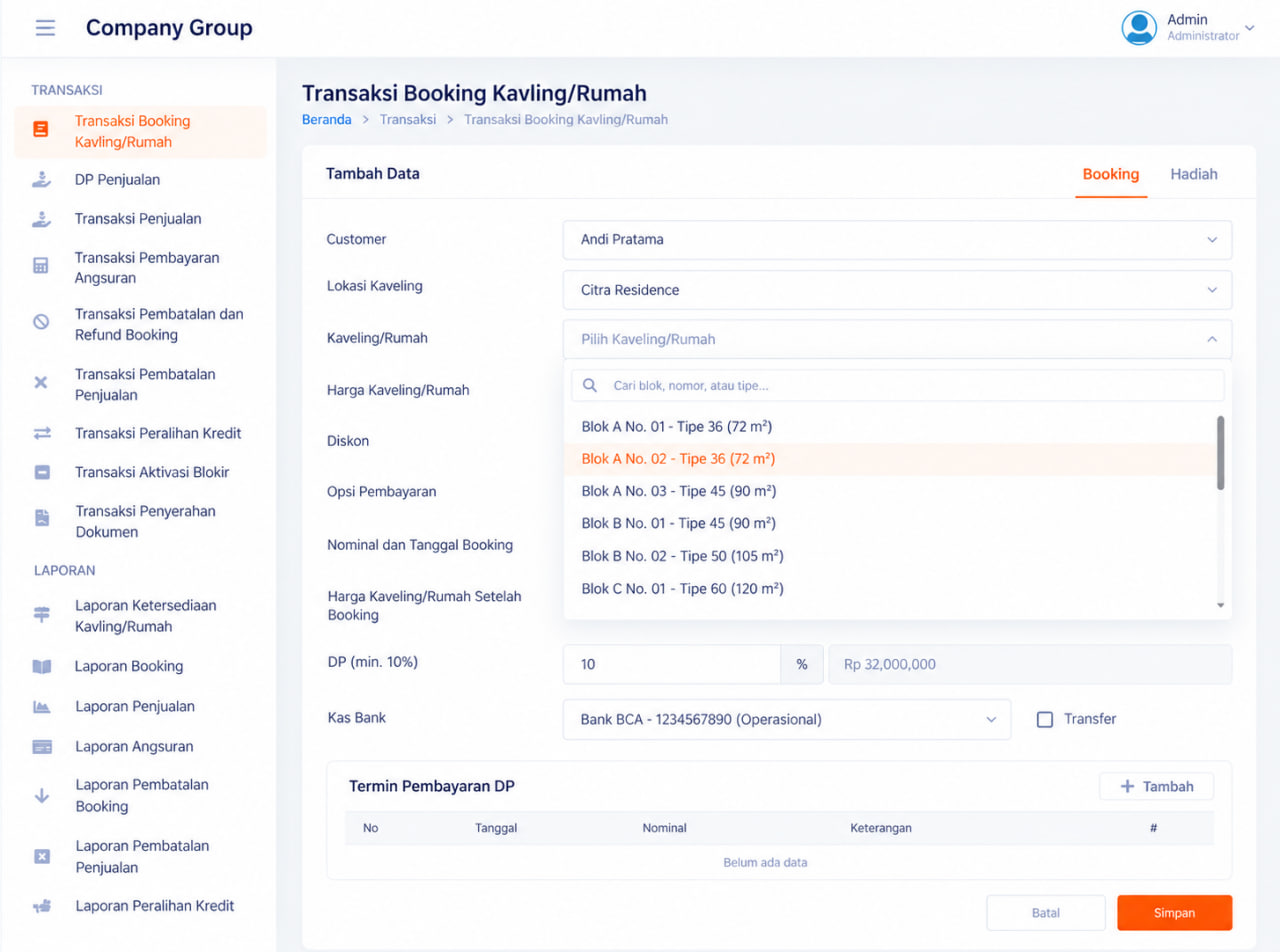Viewport: 1280px width, 952px height.
Task: Click the DP percentage input field
Action: click(x=672, y=665)
